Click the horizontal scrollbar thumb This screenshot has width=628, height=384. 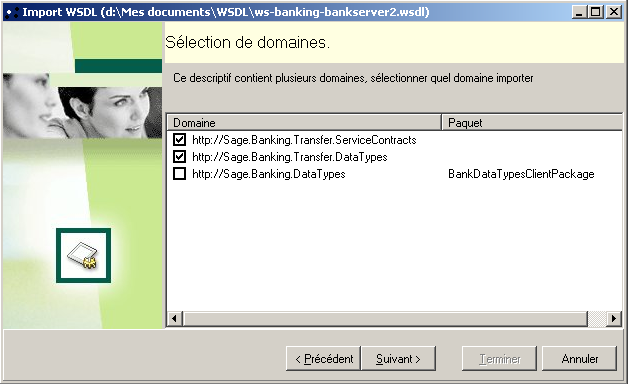click(385, 319)
